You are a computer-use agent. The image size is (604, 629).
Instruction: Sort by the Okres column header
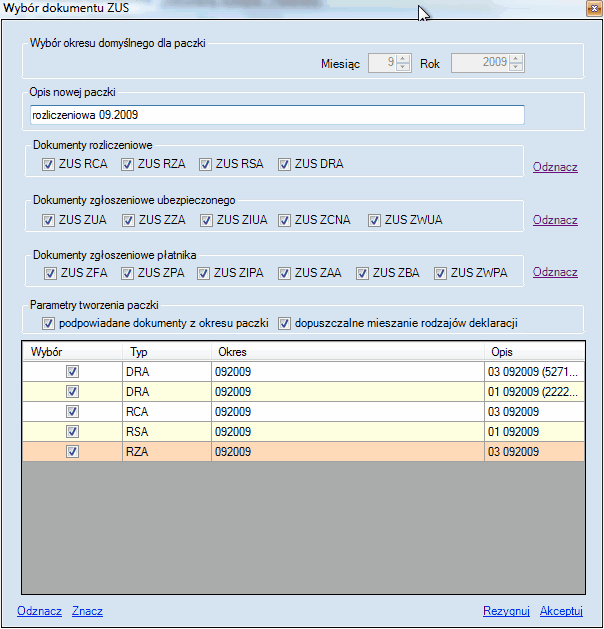[348, 352]
